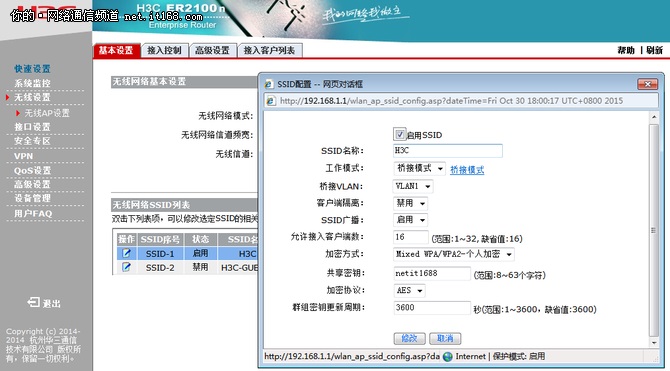Click the dialog scrollbar up arrow

654,117
